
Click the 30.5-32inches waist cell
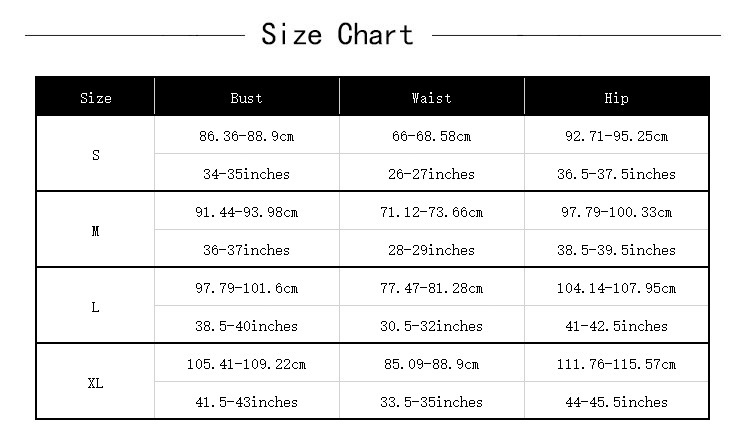[x=431, y=326]
